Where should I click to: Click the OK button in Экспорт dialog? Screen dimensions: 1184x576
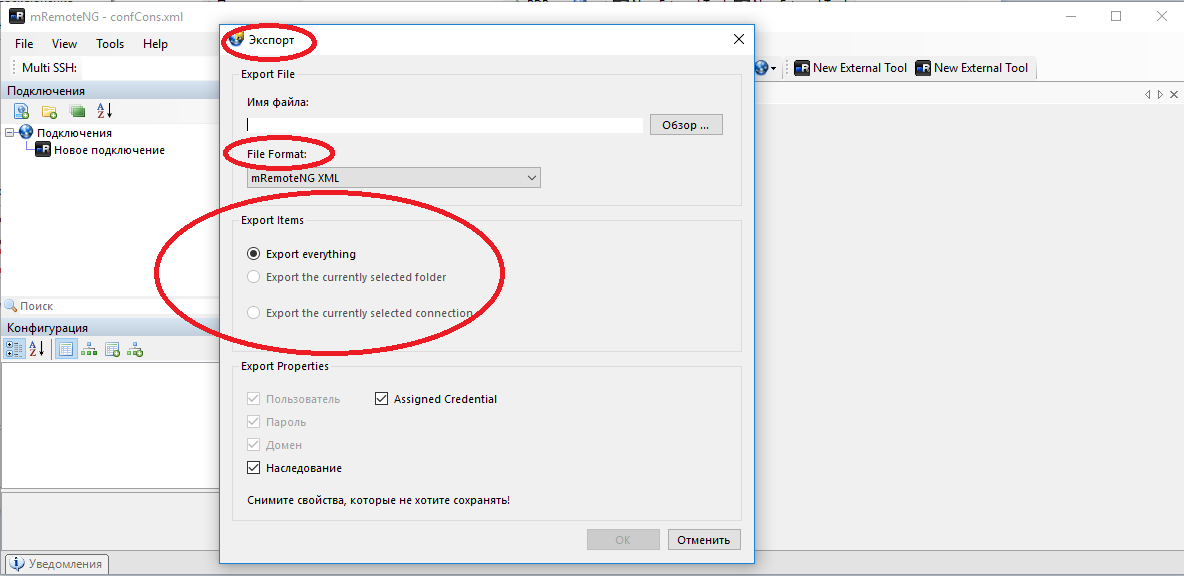pyautogui.click(x=622, y=540)
